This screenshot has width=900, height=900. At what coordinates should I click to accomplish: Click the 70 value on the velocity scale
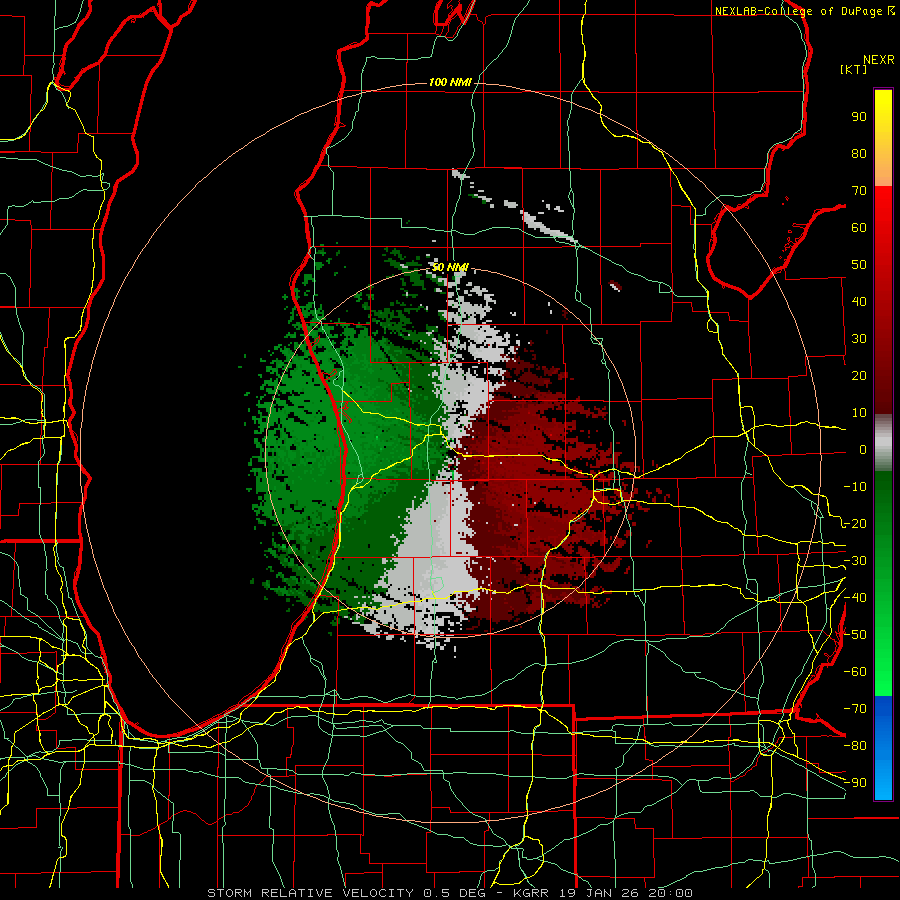[x=859, y=191]
